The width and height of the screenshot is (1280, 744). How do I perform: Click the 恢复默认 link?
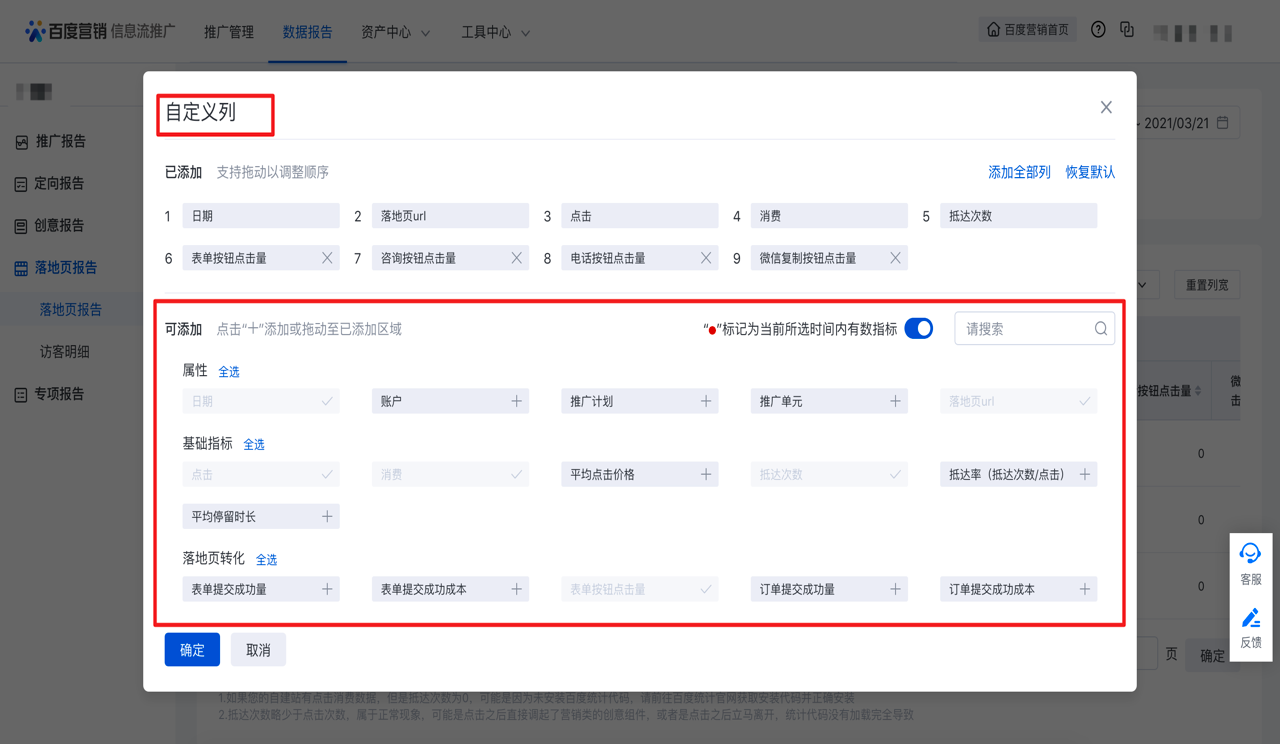(x=1089, y=172)
